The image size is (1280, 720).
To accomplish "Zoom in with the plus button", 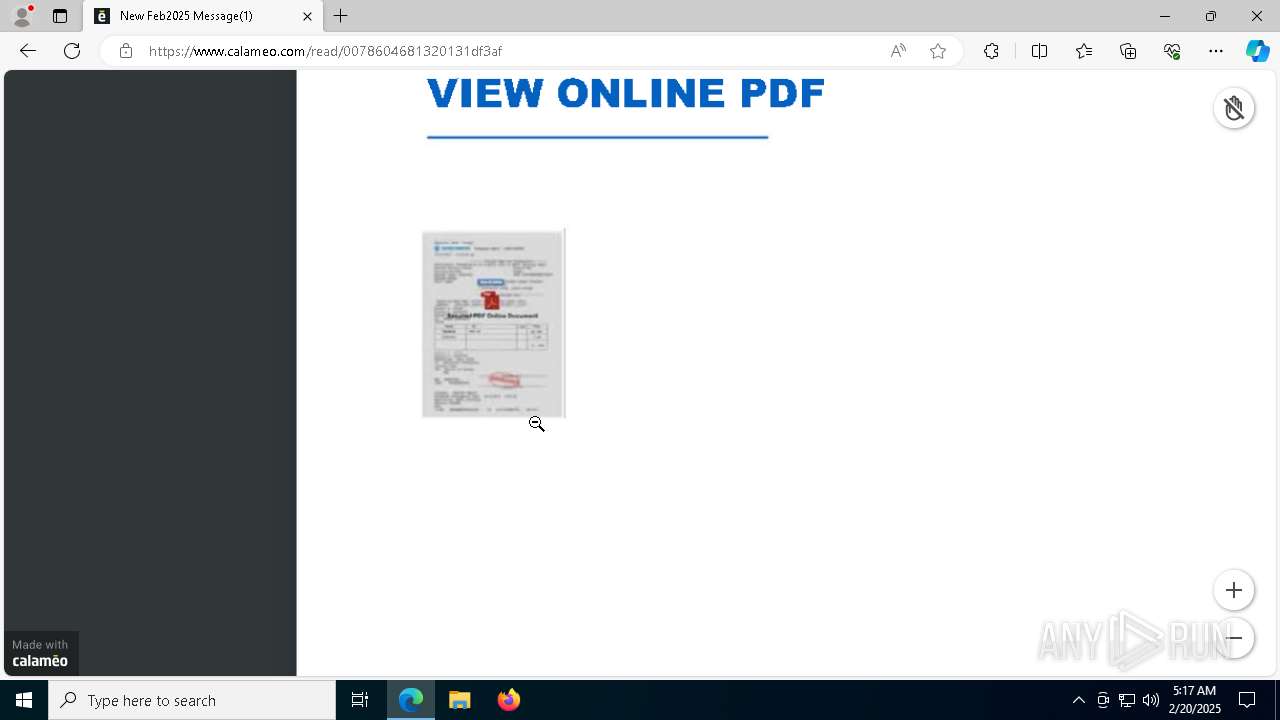I will point(1234,590).
